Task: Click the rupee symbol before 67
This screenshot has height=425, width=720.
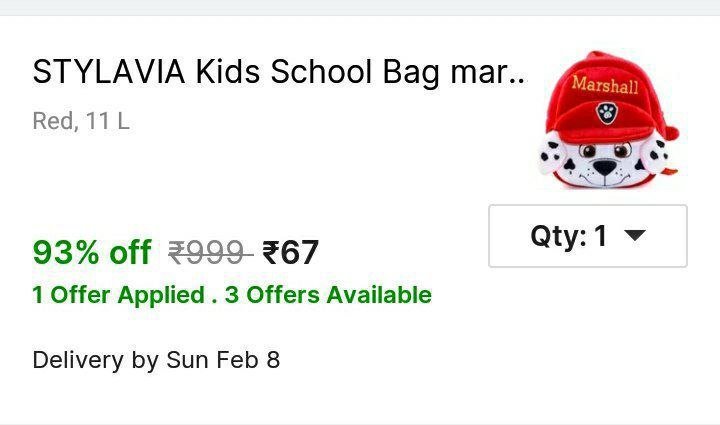Action: pos(270,252)
